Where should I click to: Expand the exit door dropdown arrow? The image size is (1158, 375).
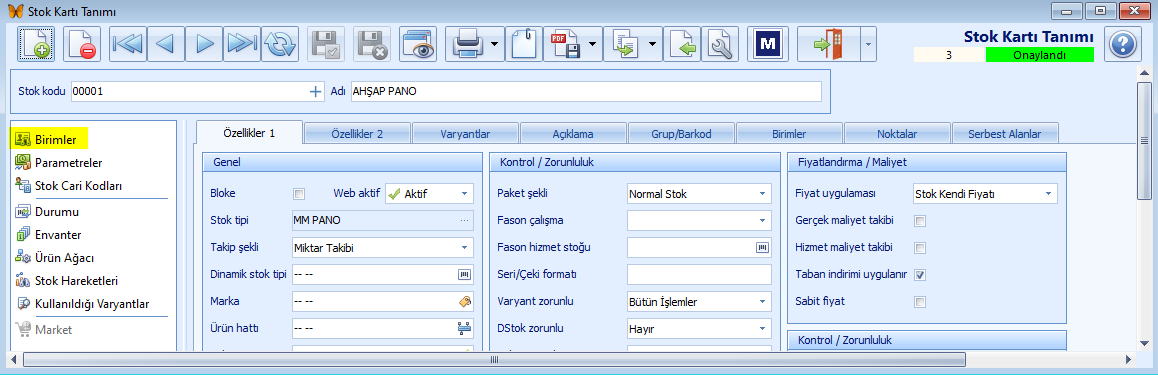point(867,44)
